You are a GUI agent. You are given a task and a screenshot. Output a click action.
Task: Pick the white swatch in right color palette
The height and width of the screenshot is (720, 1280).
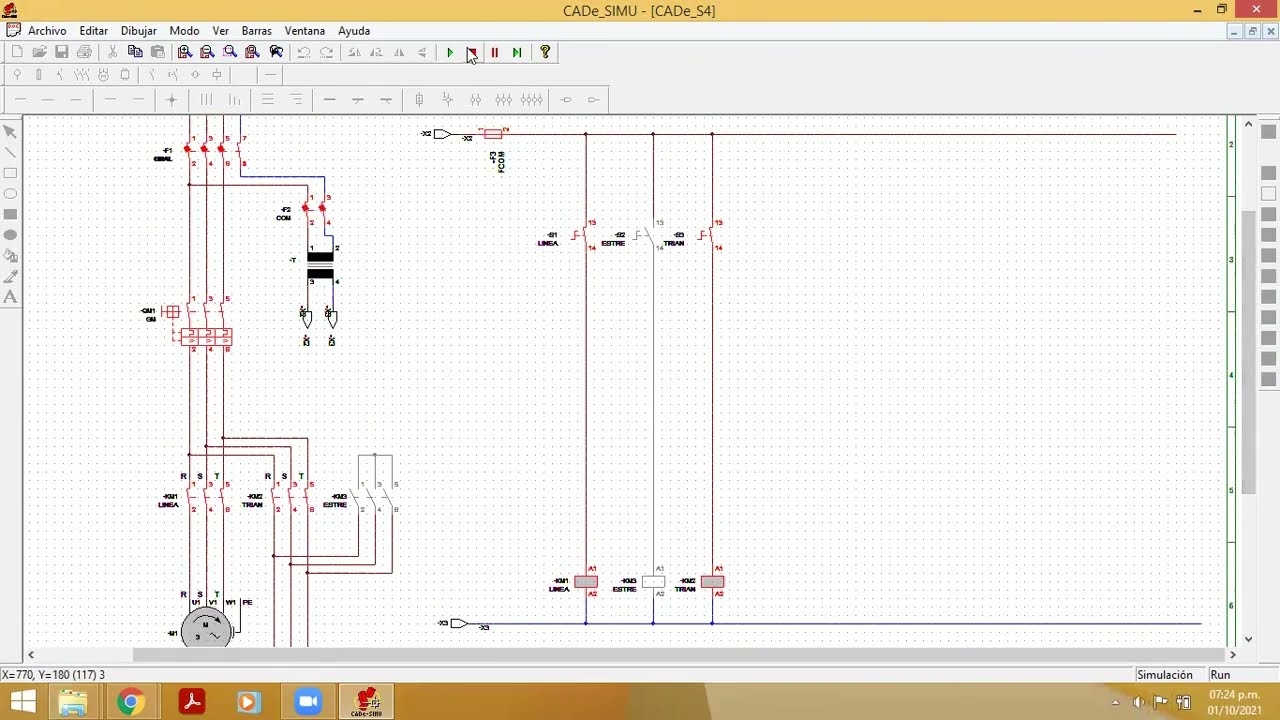tap(1269, 194)
